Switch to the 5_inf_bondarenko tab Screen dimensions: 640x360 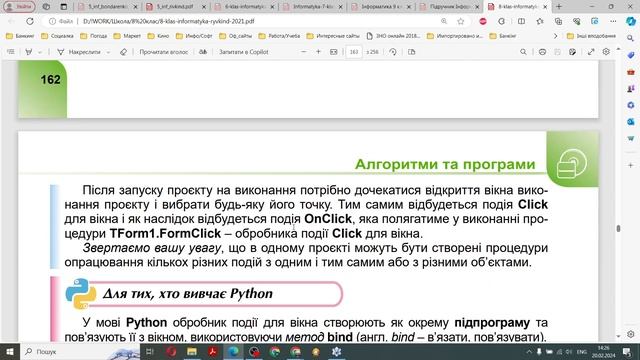pyautogui.click(x=108, y=7)
